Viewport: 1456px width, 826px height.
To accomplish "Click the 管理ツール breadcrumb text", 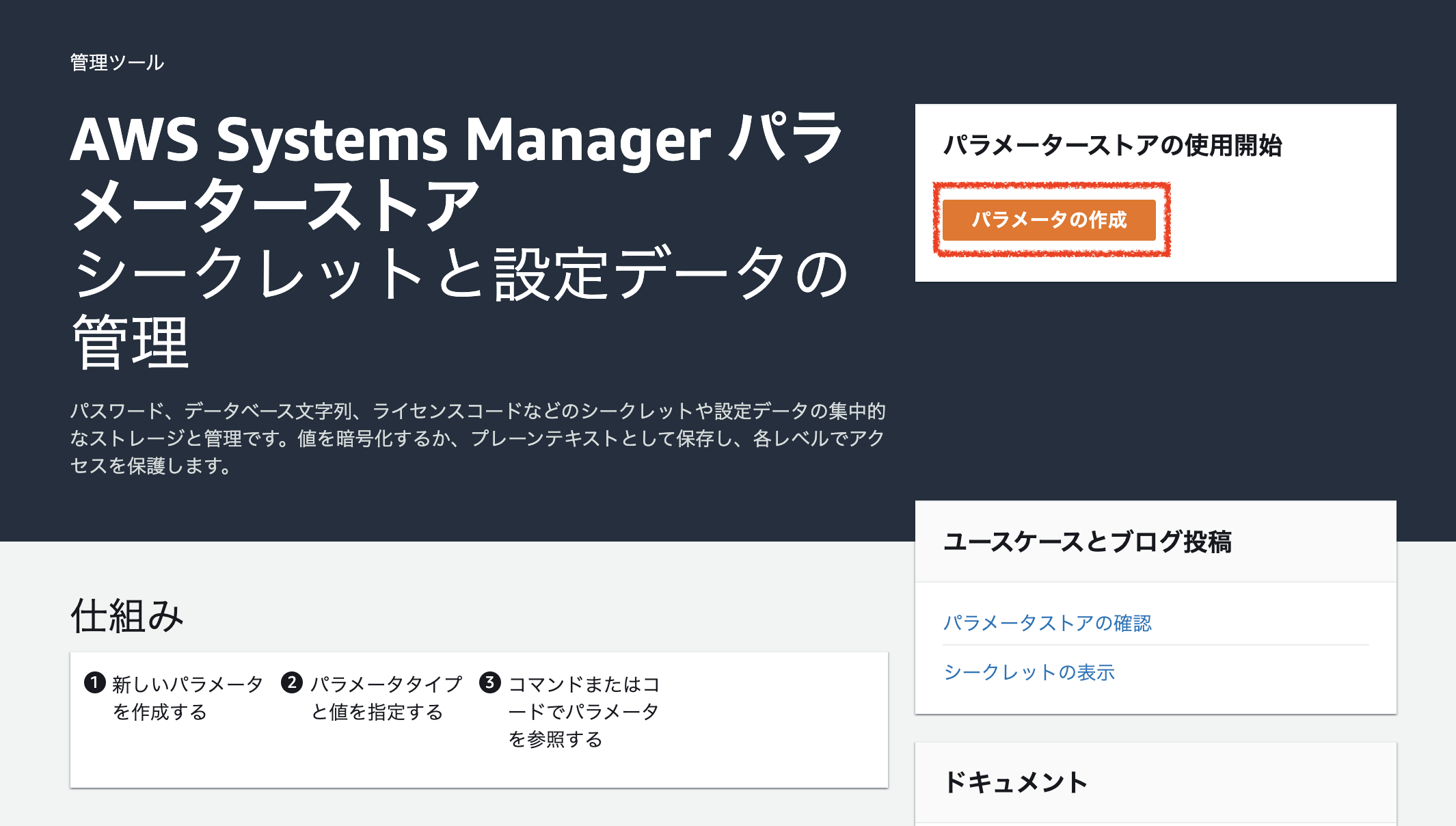I will tap(117, 62).
